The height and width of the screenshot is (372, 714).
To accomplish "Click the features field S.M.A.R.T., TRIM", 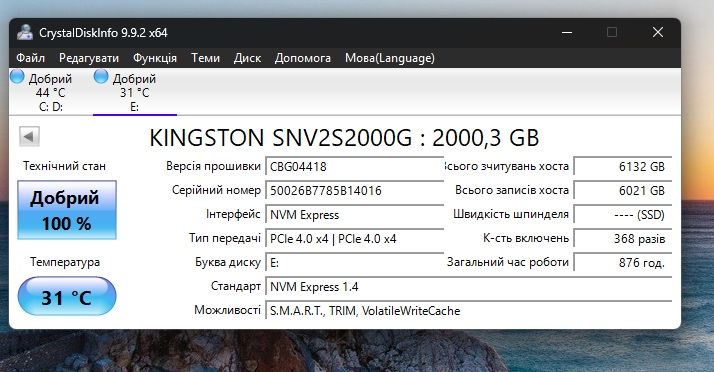I will pos(469,311).
